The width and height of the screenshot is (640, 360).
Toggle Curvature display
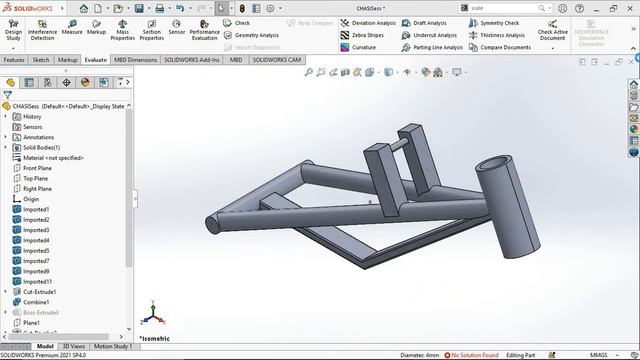pyautogui.click(x=358, y=47)
